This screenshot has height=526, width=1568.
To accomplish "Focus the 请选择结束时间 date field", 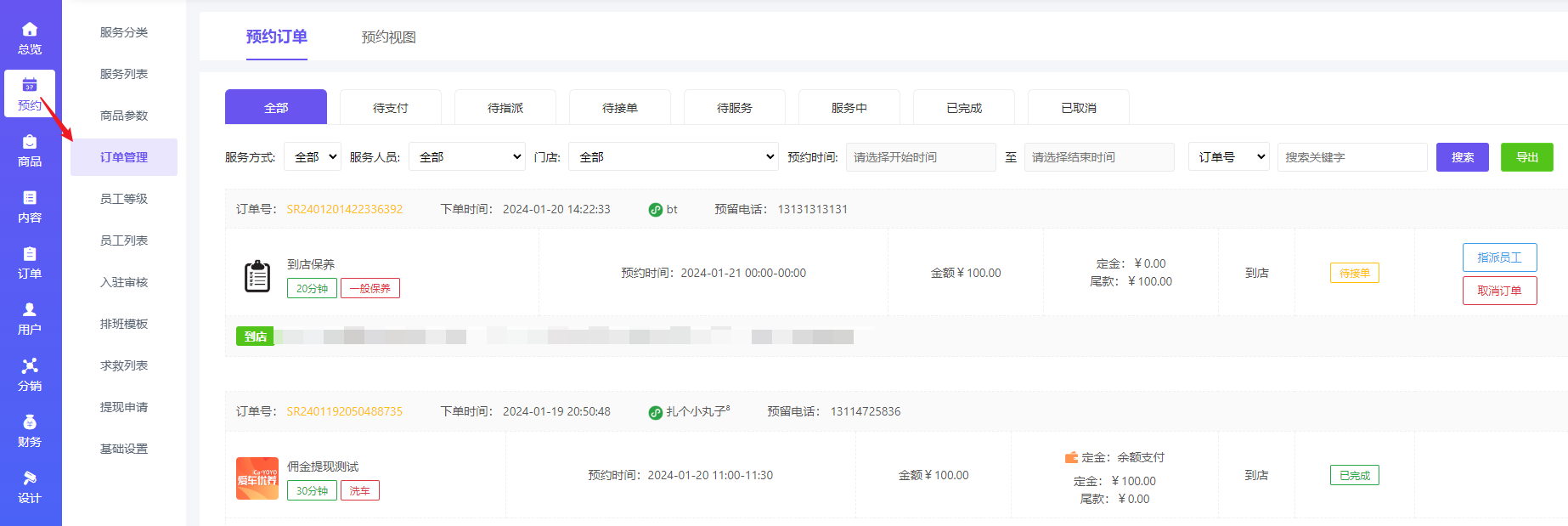I will point(1099,157).
